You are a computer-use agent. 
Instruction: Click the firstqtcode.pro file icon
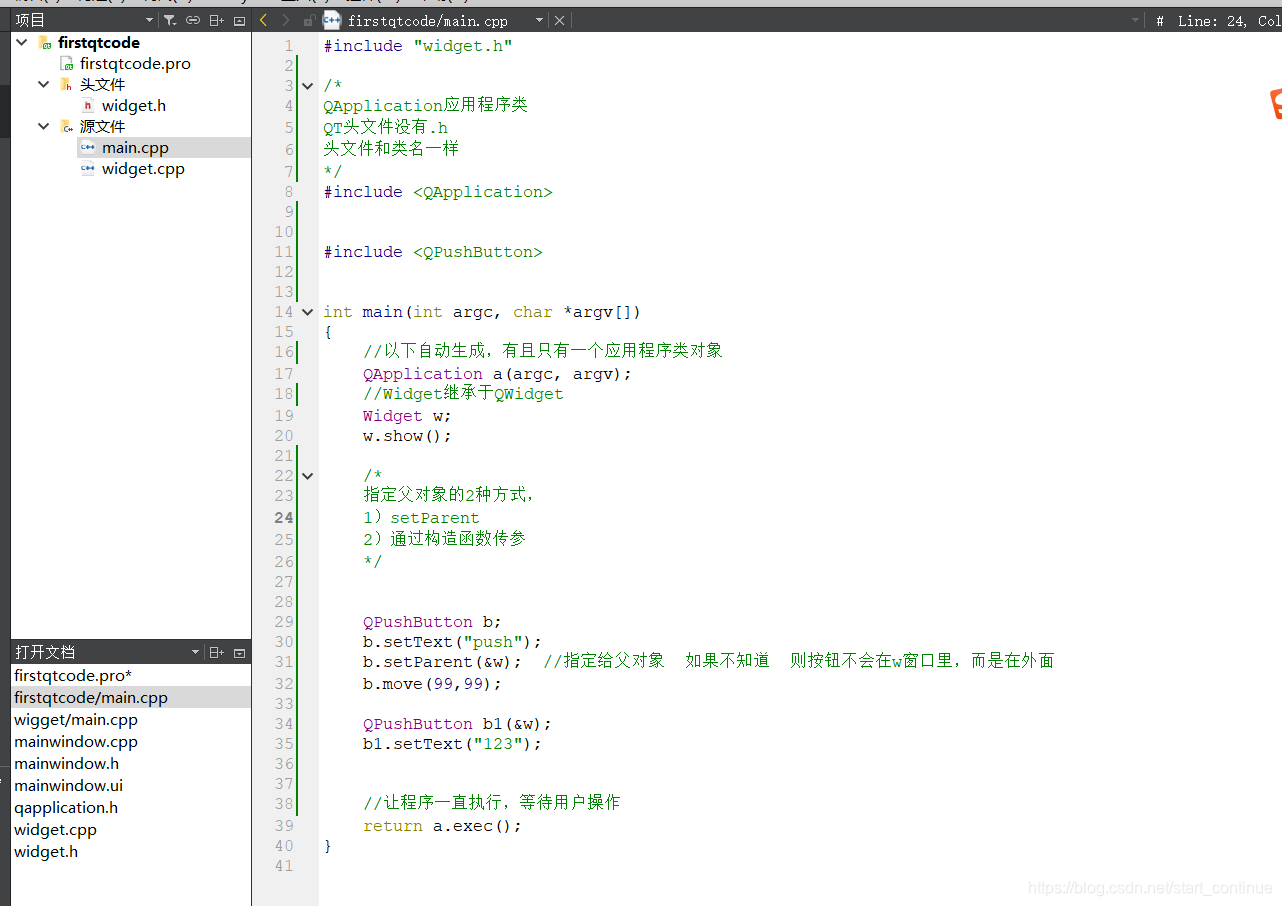(x=67, y=63)
